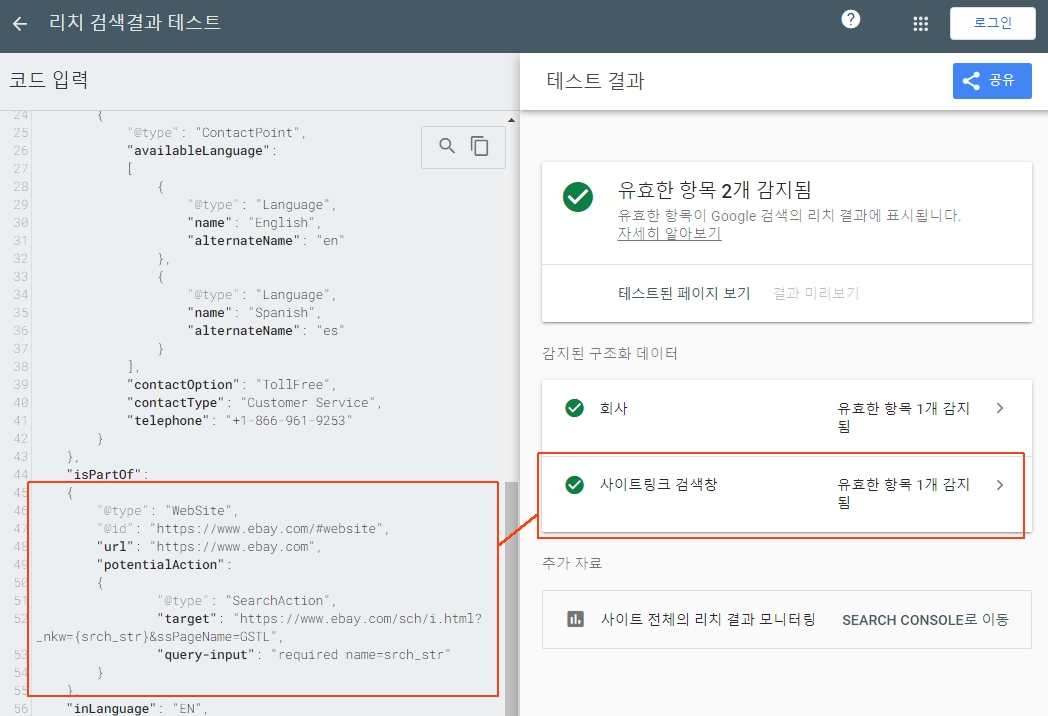Click the 로그인 button
This screenshot has width=1048, height=716.
[993, 23]
